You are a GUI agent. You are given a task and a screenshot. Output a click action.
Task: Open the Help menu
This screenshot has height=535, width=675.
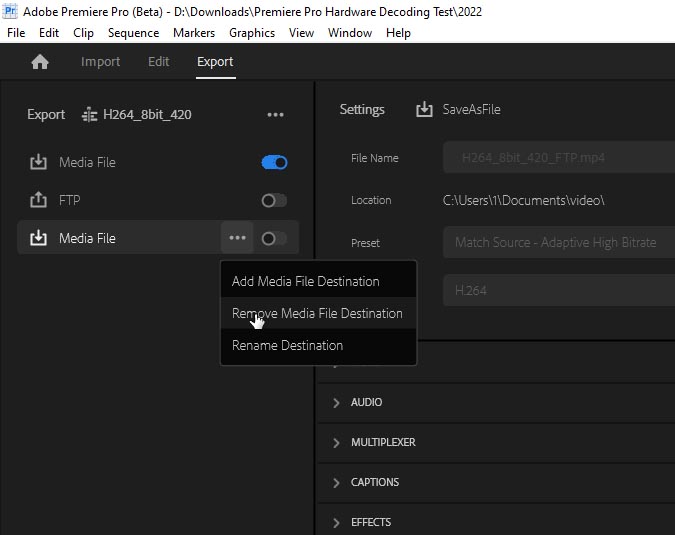click(398, 33)
